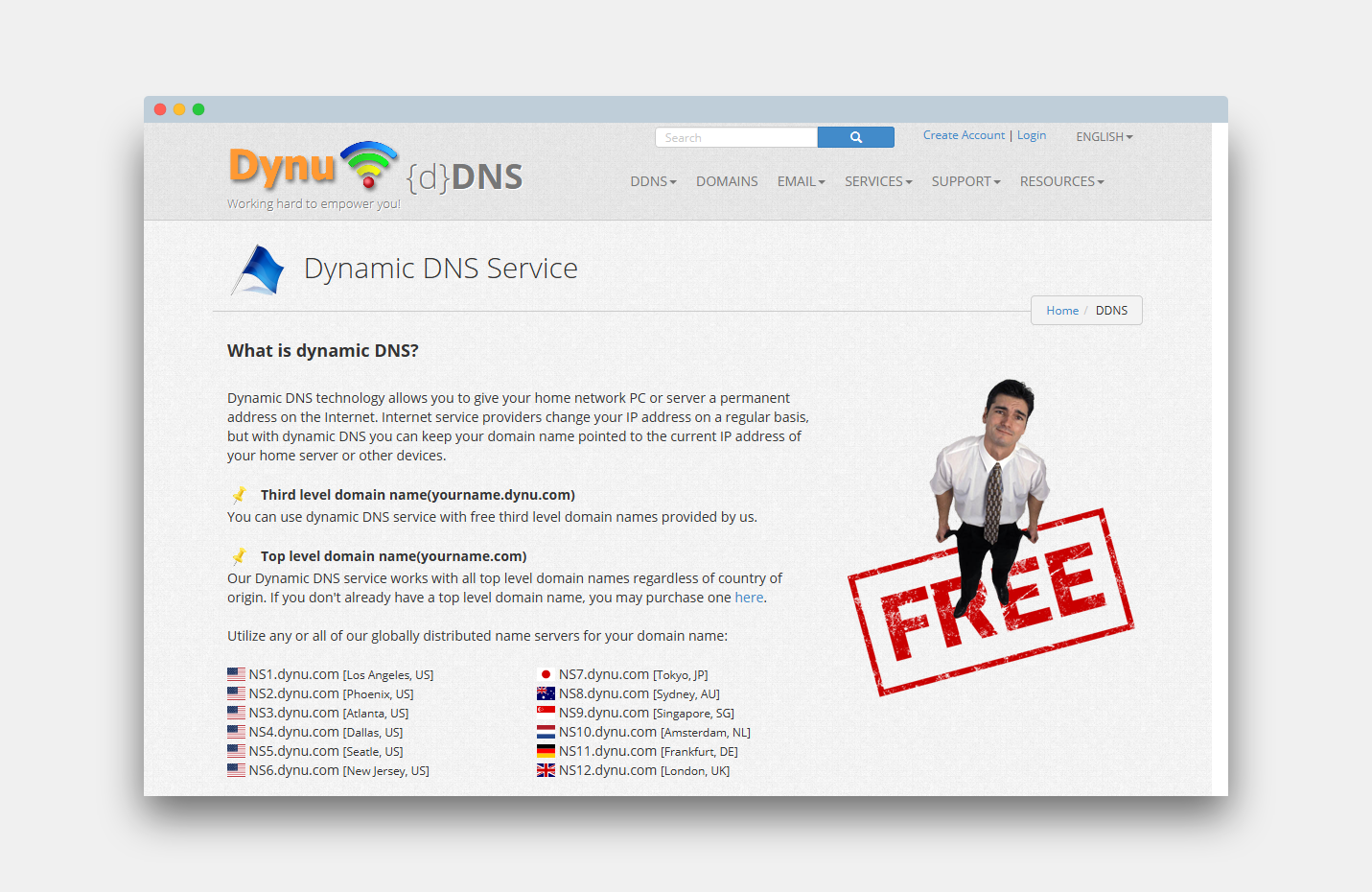Click the 'What is dynamic DNS?' heading
The height and width of the screenshot is (892, 1372).
[x=323, y=351]
